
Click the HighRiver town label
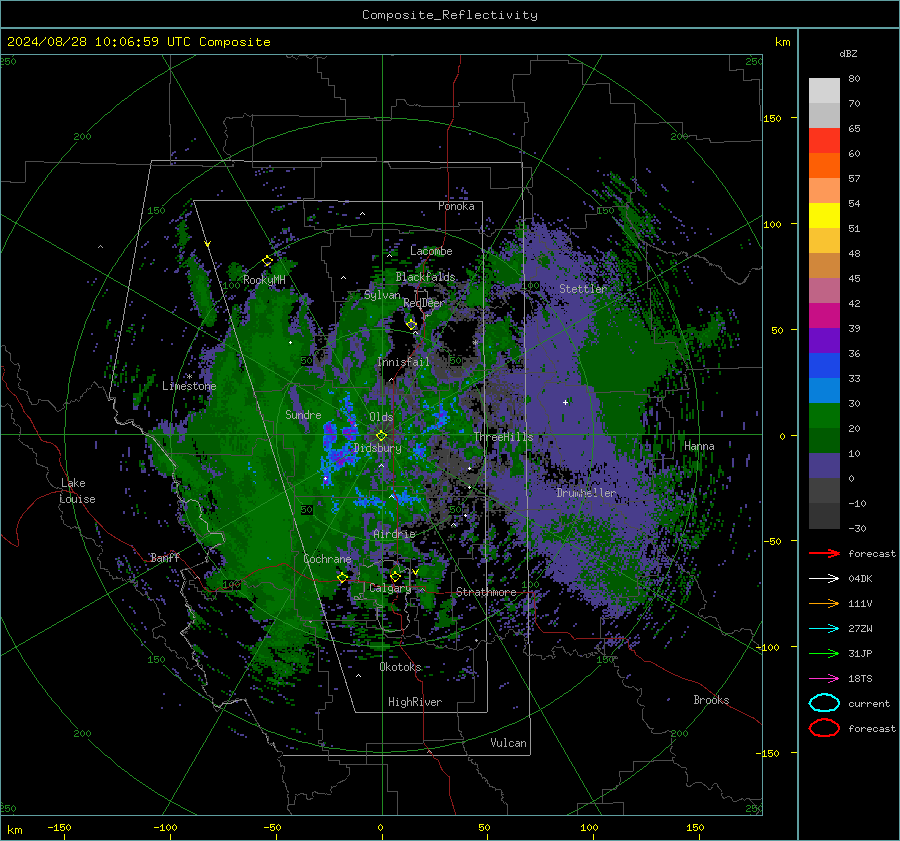point(415,702)
